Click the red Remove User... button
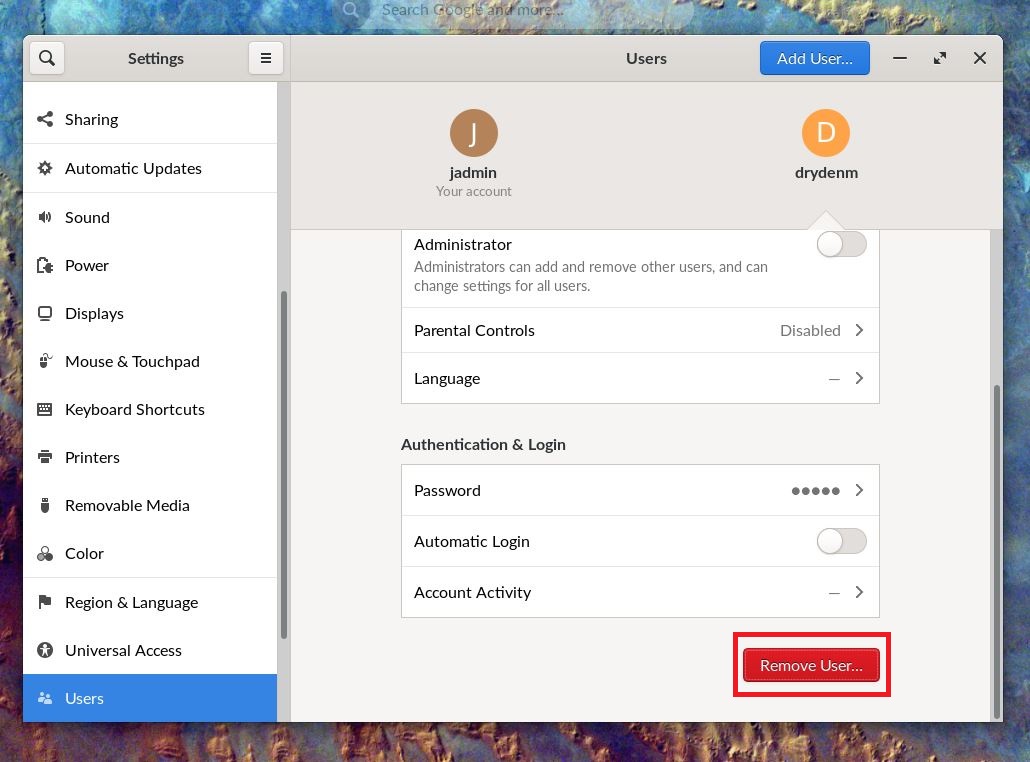Viewport: 1030px width, 762px height. (811, 665)
